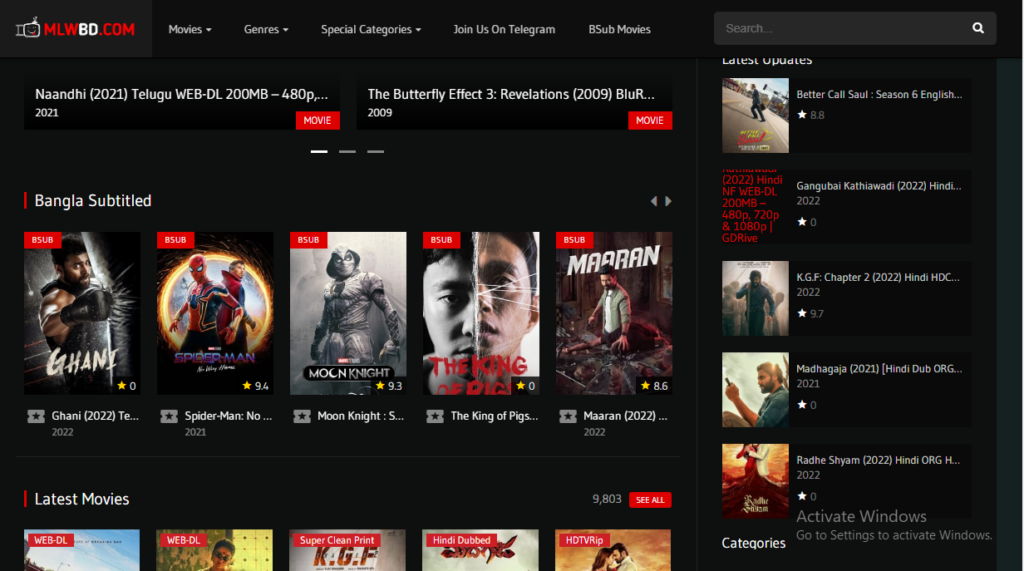Click SEE ALL for Latest Movies
This screenshot has height=571, width=1024.
[x=650, y=500]
